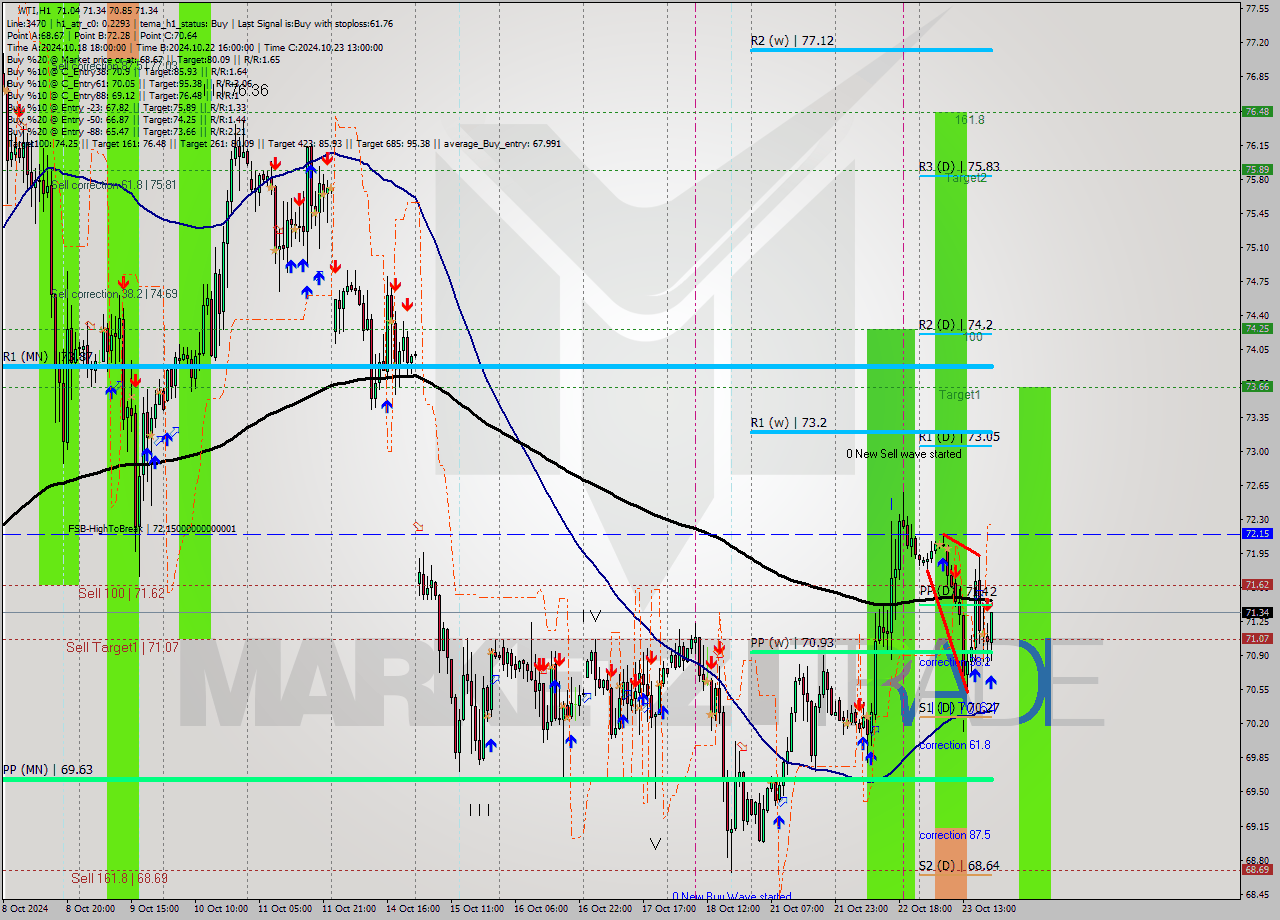Click the '15 Oct 11:00' time label

(477, 909)
